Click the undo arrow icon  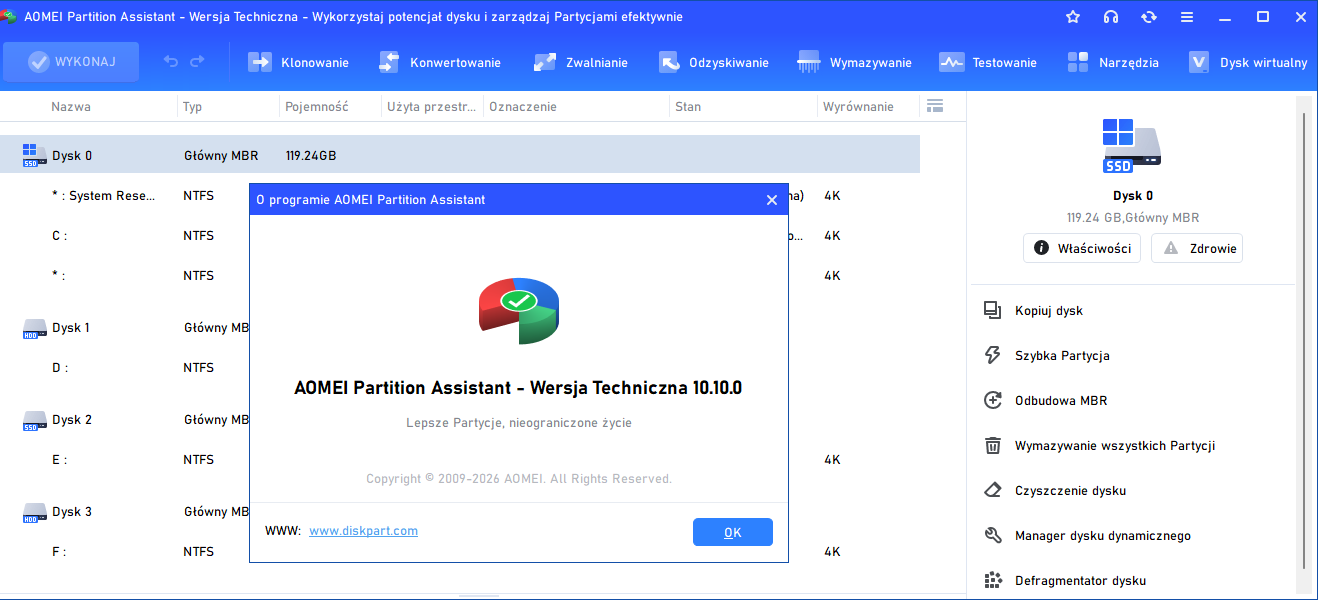171,62
